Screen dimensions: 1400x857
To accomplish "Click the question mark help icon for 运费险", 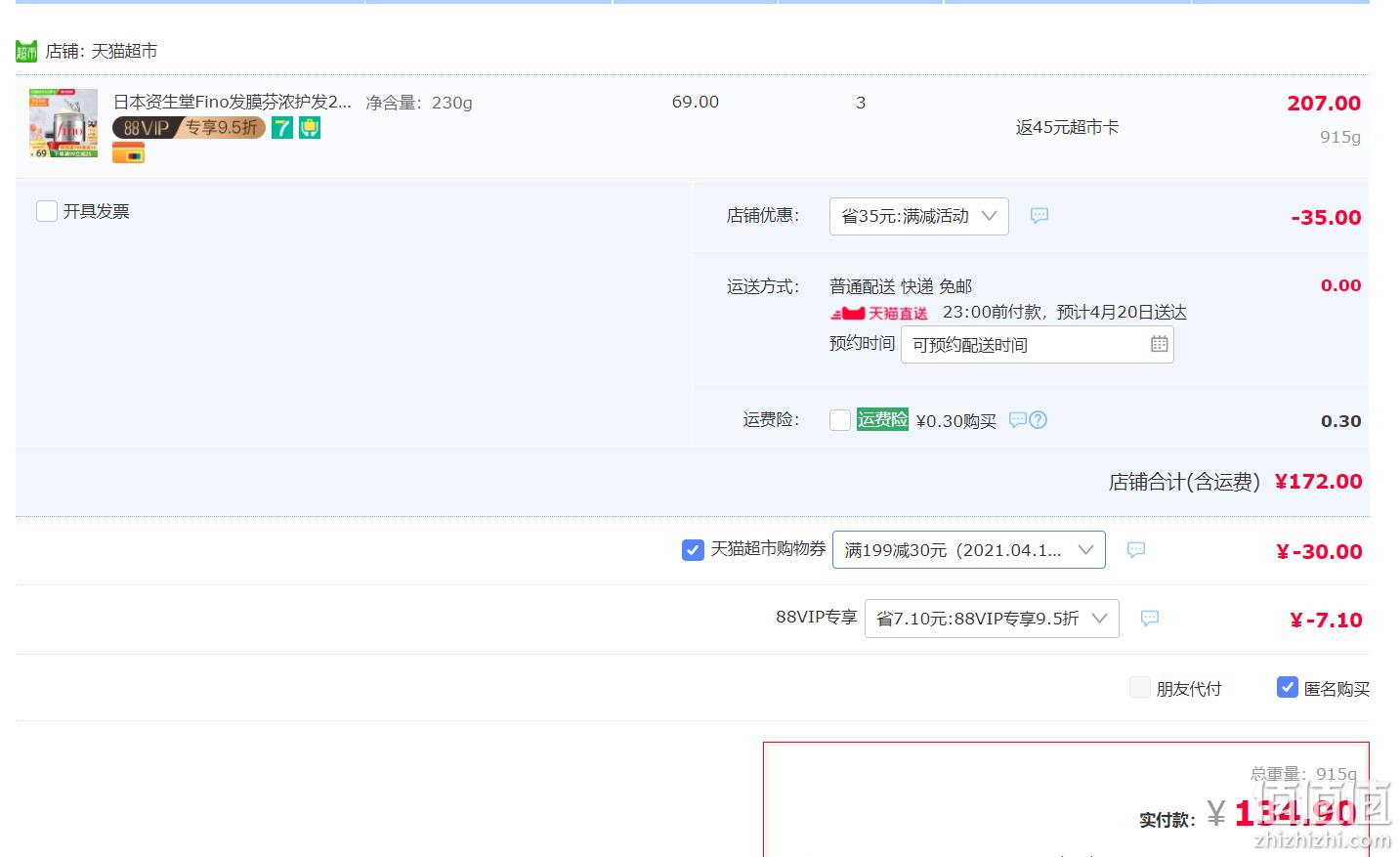I will coord(1039,419).
